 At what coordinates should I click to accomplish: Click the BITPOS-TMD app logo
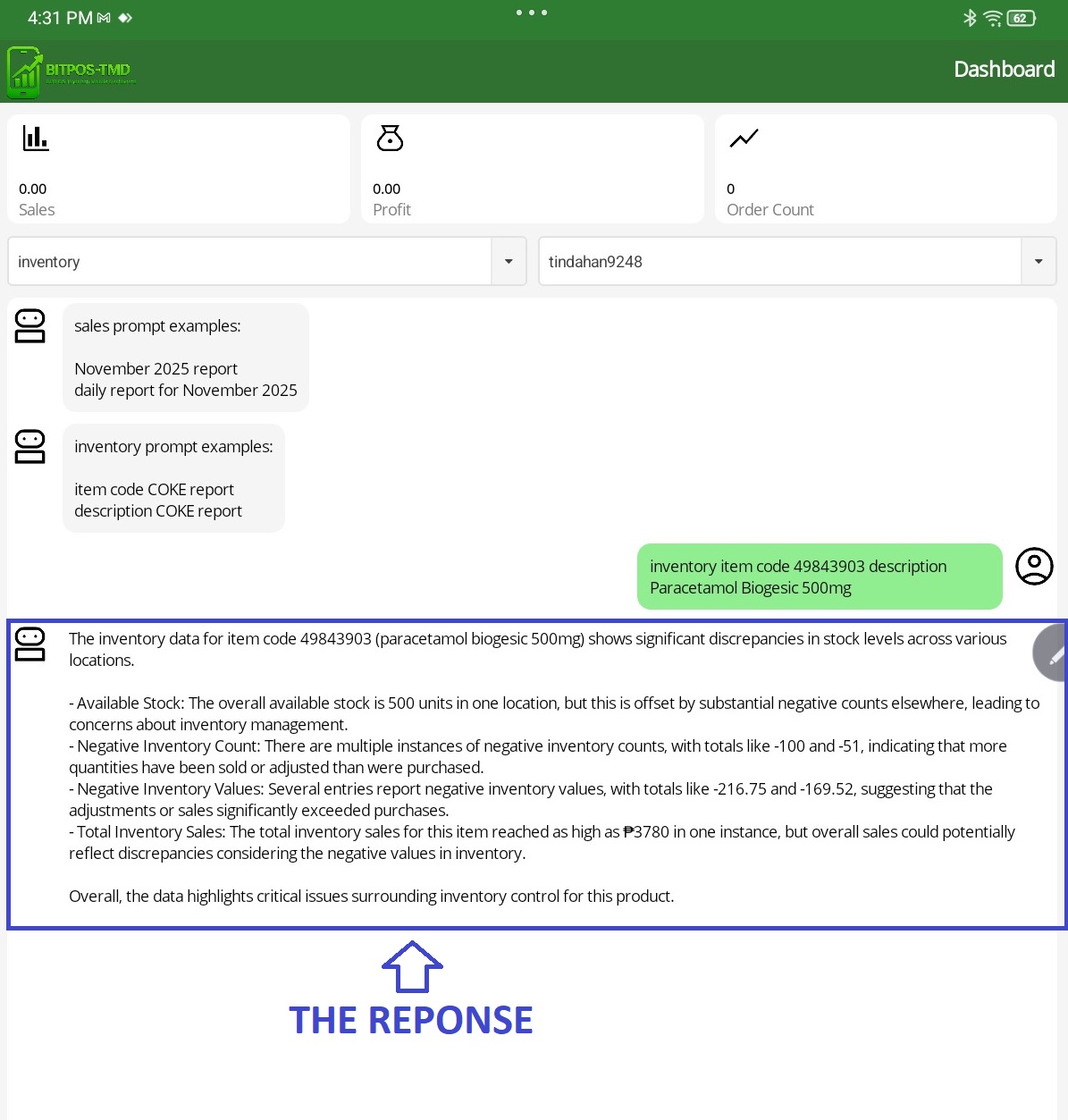71,72
